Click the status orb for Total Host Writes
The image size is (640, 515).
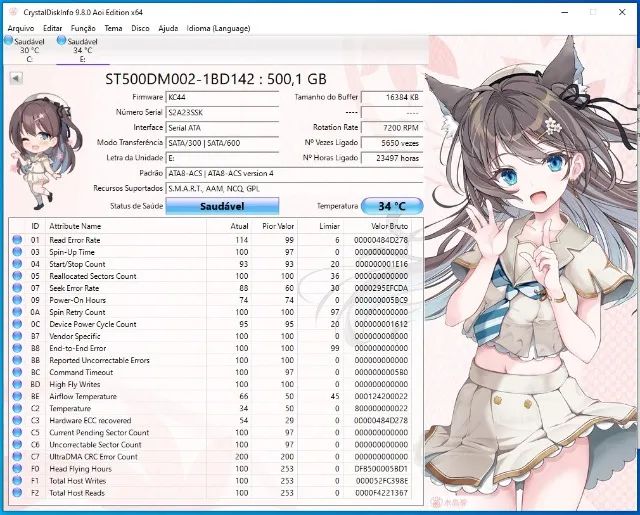point(17,481)
